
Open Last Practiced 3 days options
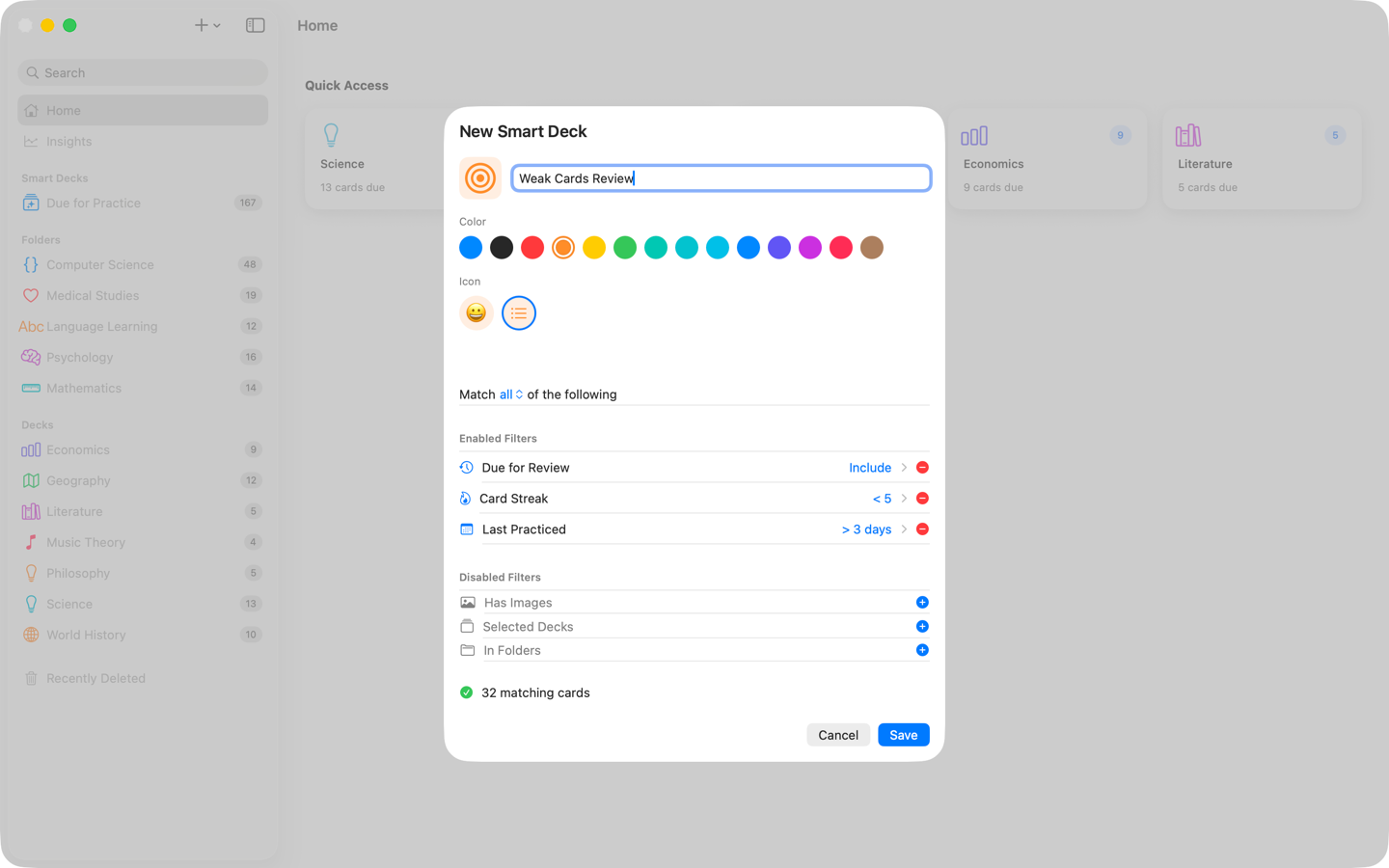tap(875, 529)
